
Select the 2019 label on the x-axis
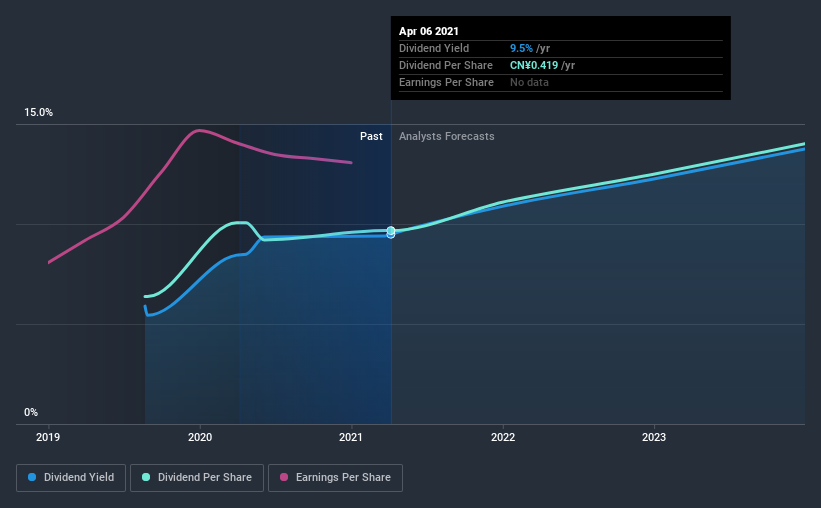click(x=48, y=437)
